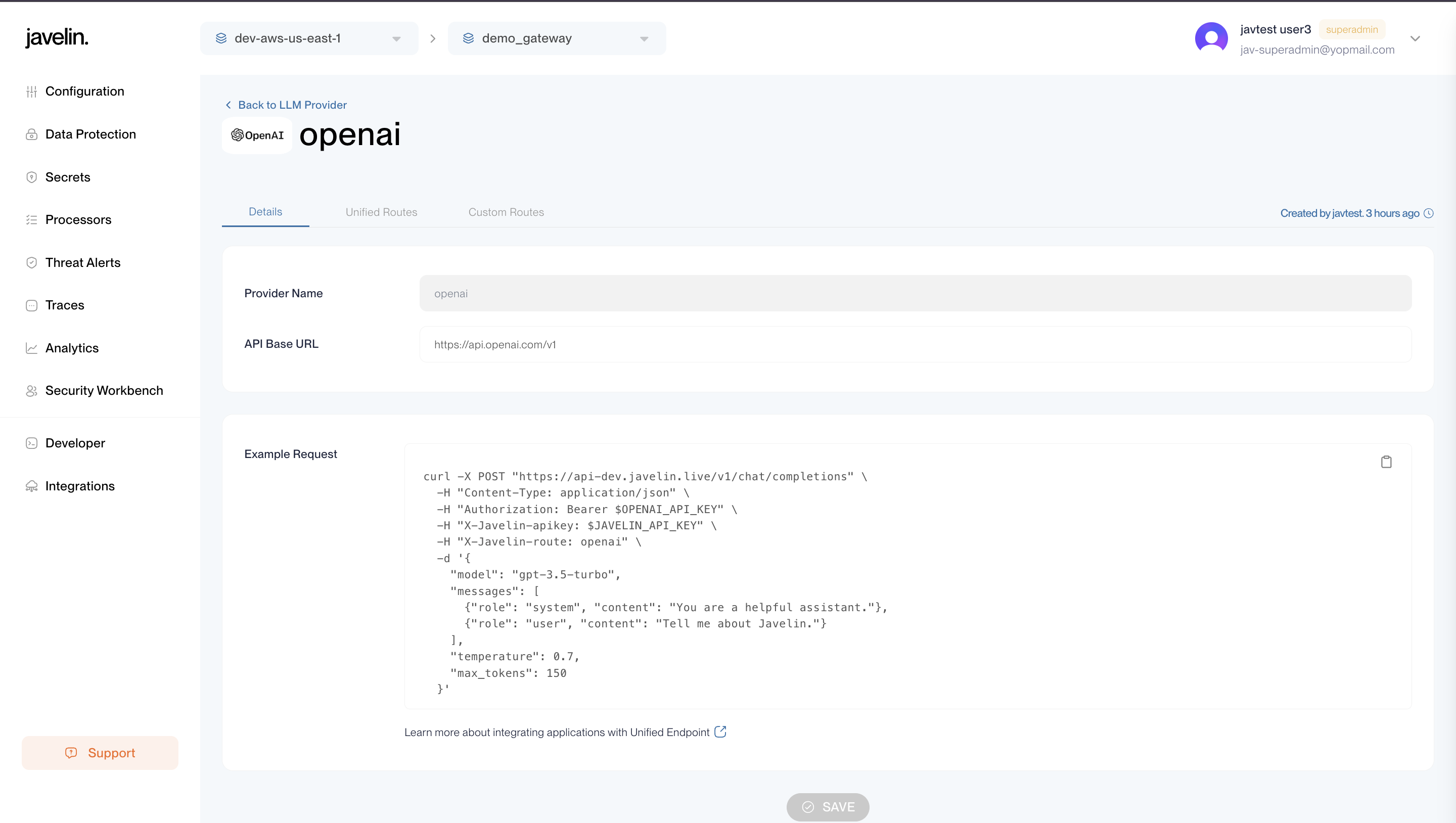Viewport: 1456px width, 823px height.
Task: Click the external link icon after Unified Endpoint
Action: click(720, 731)
